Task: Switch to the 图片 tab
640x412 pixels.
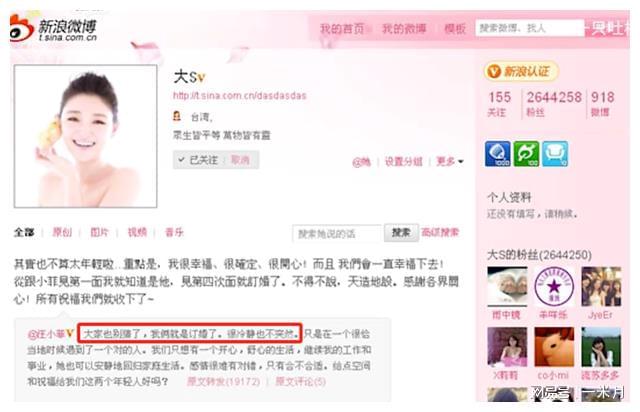Action: 99,232
